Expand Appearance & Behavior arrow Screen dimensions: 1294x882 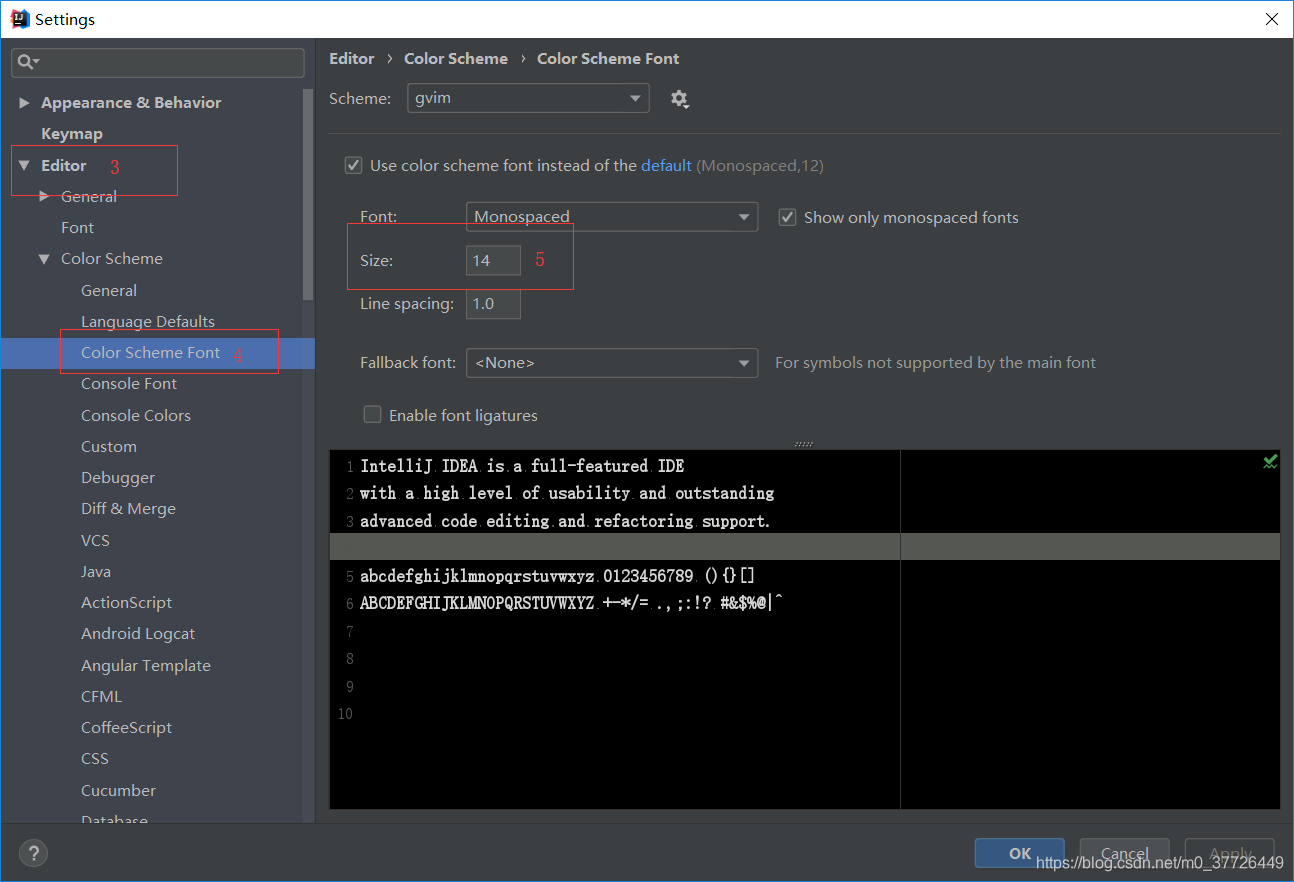(x=24, y=103)
